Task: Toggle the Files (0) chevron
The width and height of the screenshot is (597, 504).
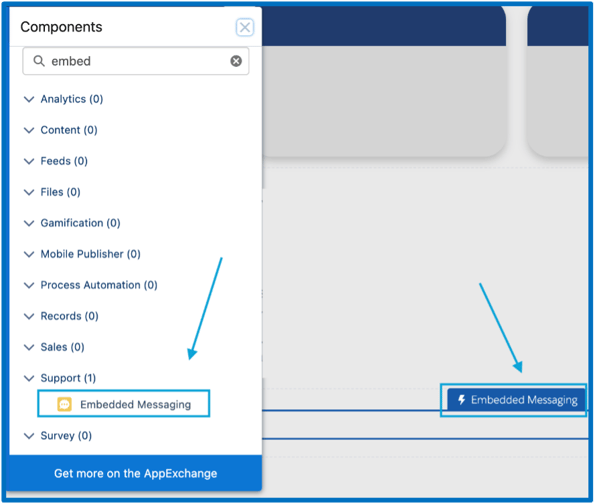Action: tap(29, 192)
